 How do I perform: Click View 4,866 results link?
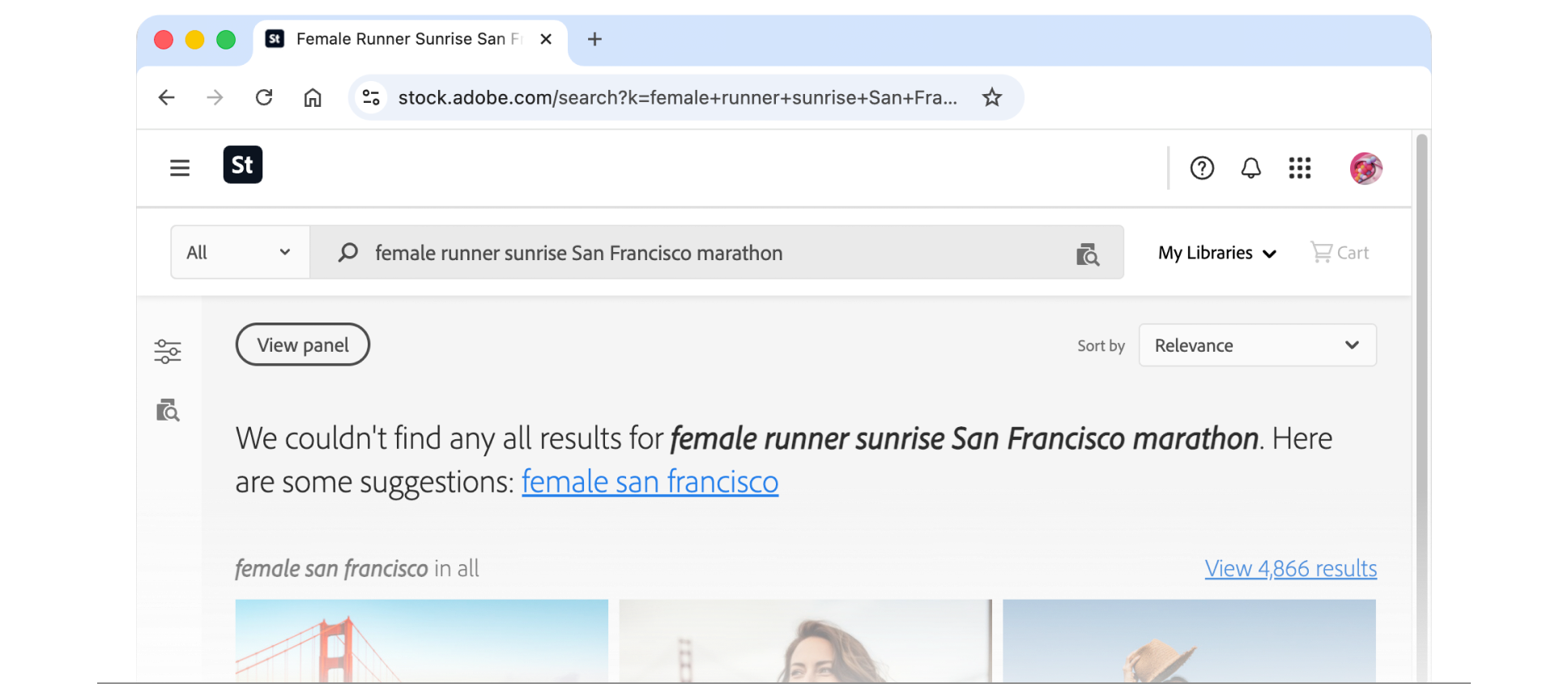tap(1290, 569)
